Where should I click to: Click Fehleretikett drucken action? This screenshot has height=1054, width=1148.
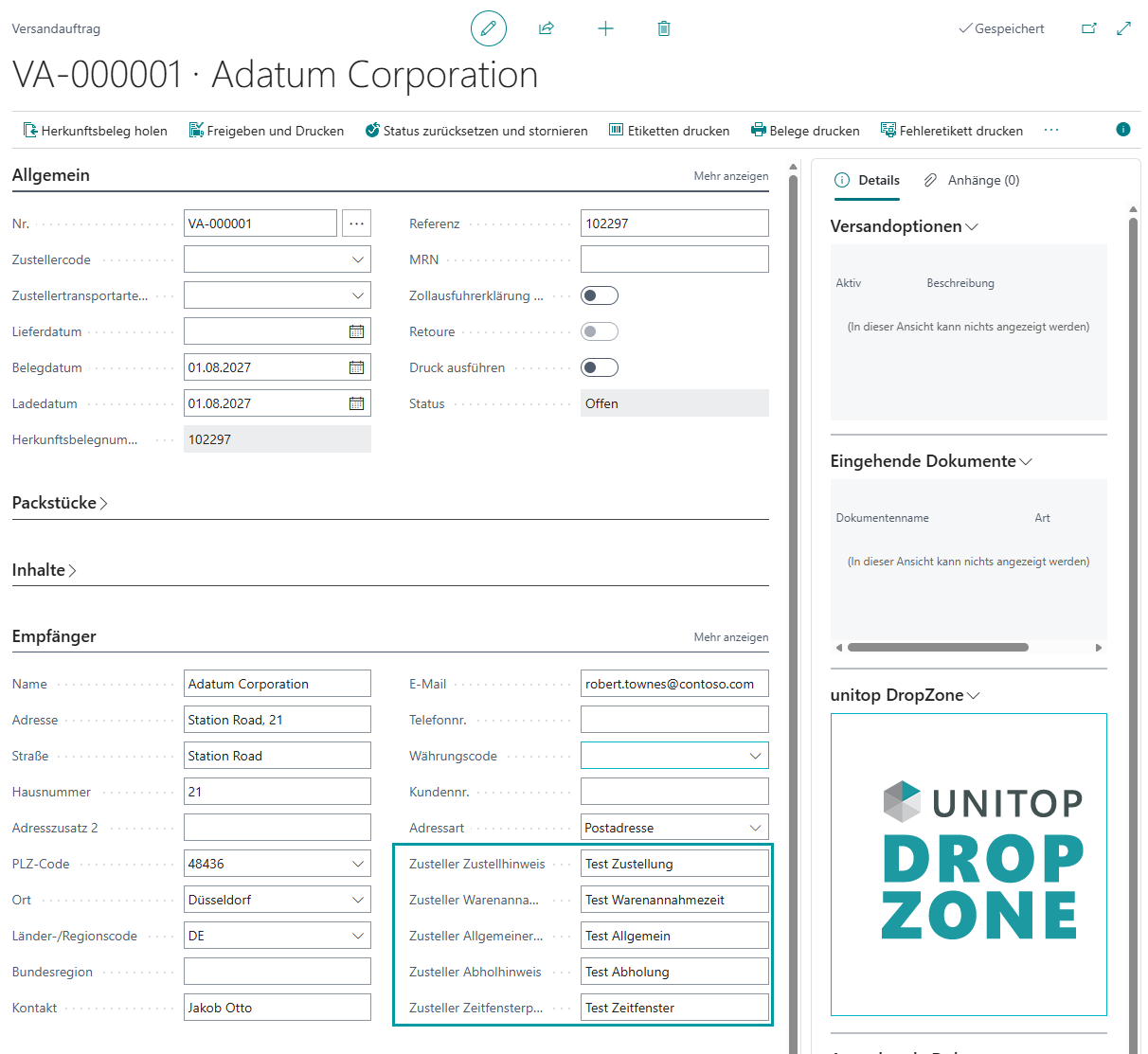pos(952,131)
